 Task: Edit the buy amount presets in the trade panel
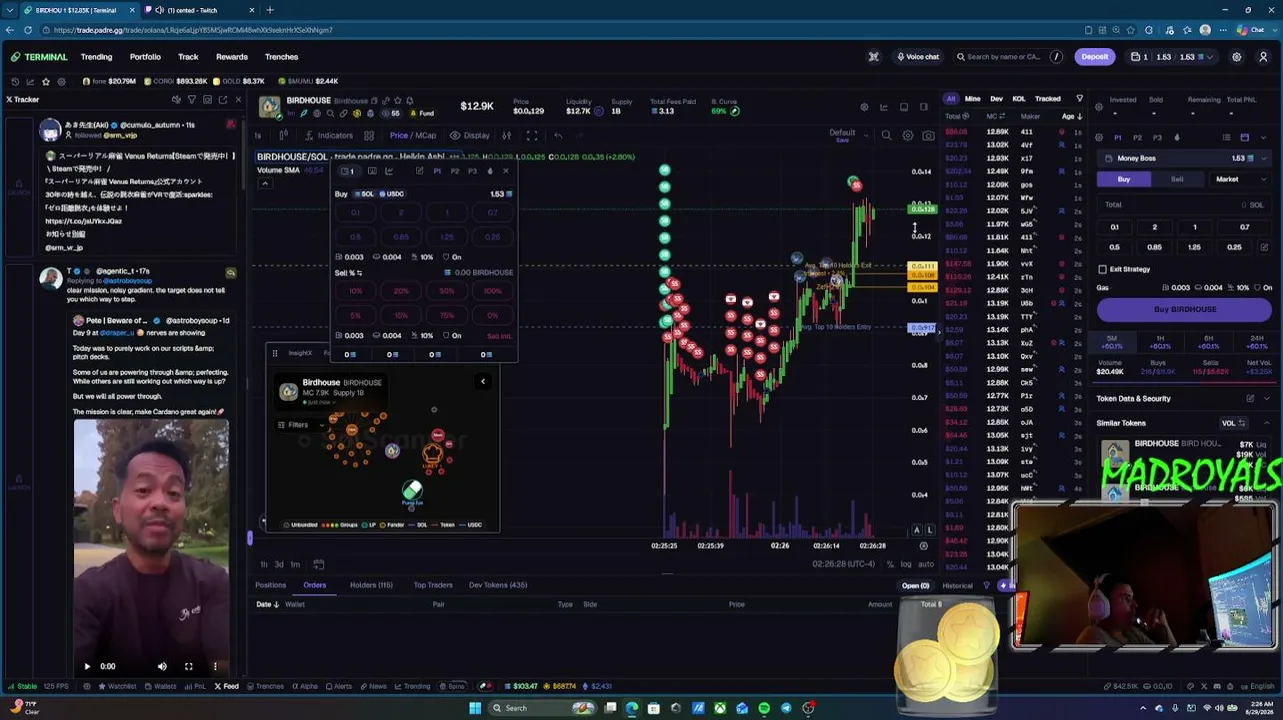point(1264,247)
